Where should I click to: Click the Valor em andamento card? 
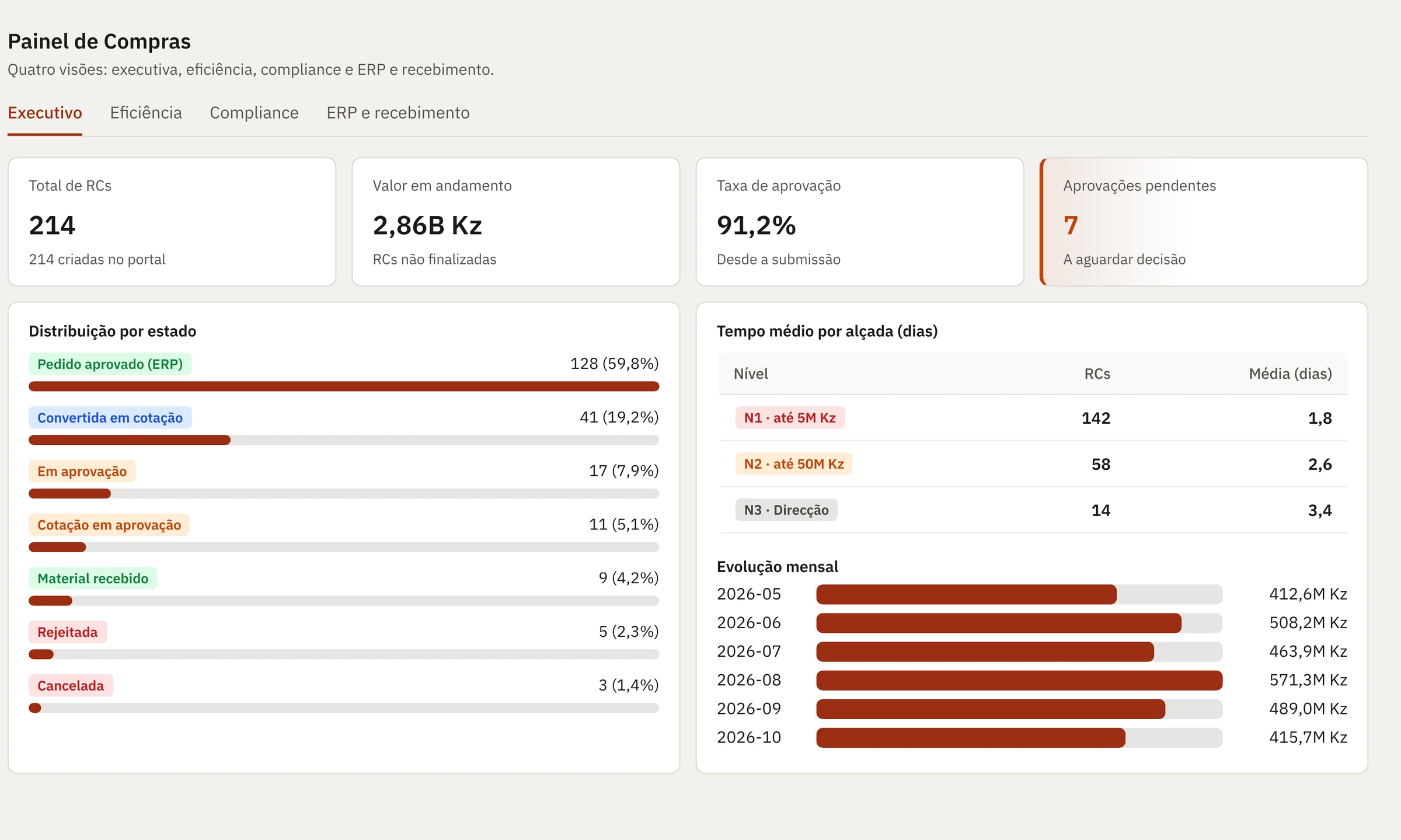click(516, 222)
